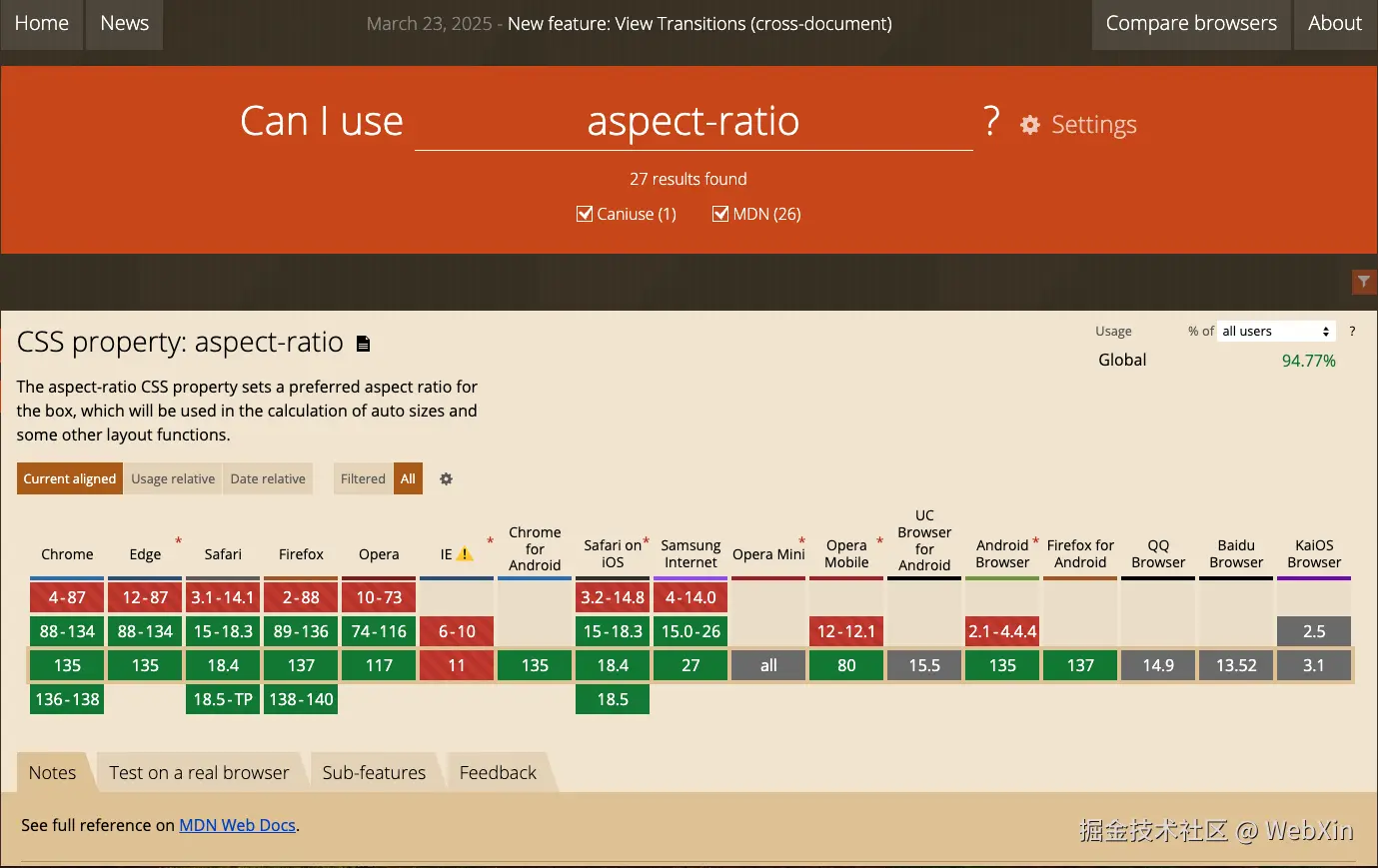Select the Filtered browsers option
Viewport: 1378px width, 868px height.
click(x=363, y=478)
